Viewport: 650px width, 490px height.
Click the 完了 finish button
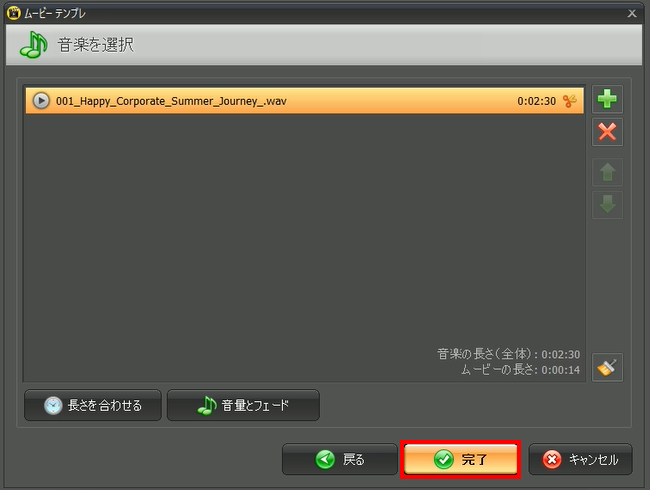(x=461, y=459)
